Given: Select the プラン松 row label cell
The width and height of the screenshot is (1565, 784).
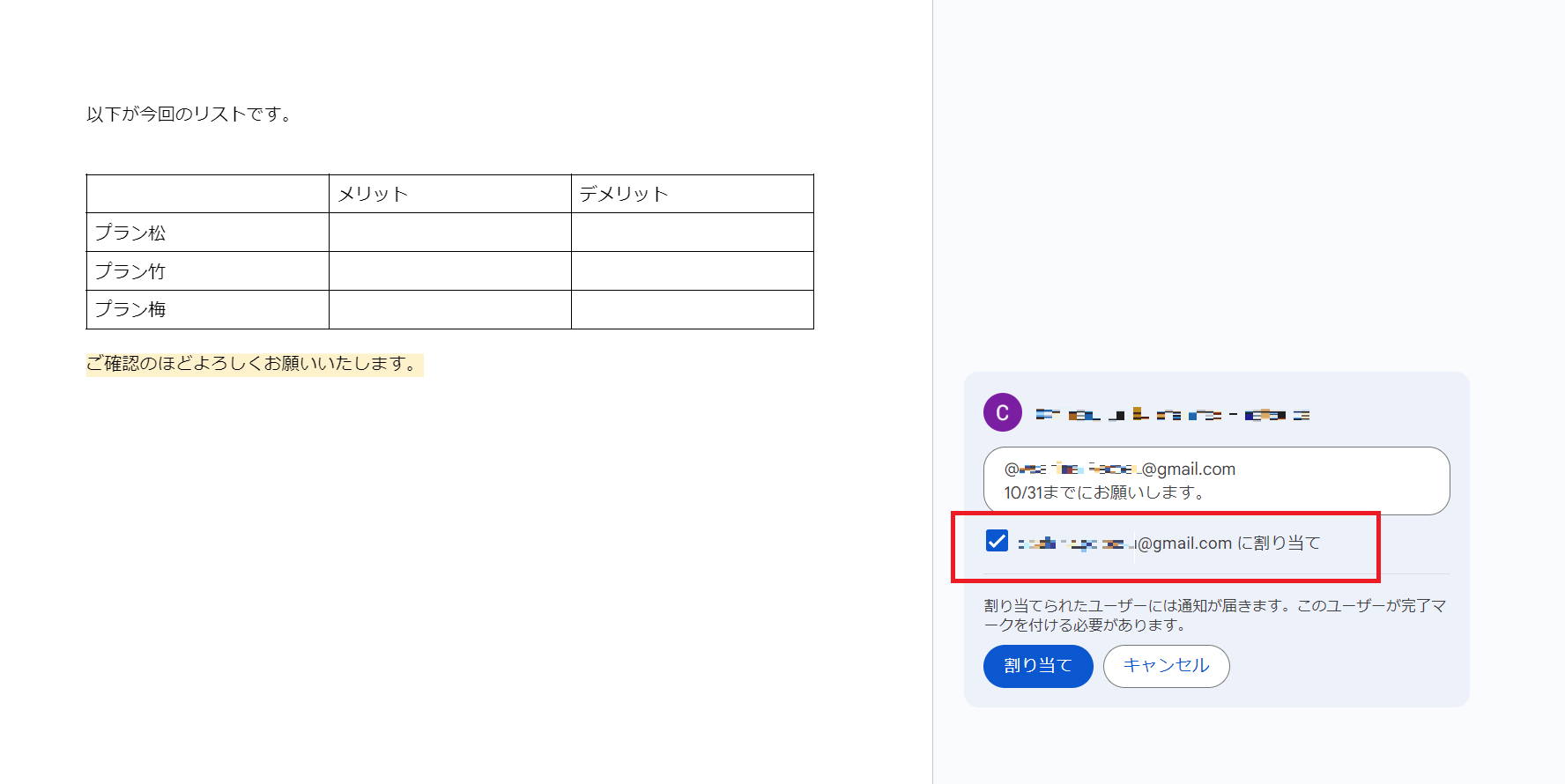Looking at the screenshot, I should [x=207, y=233].
